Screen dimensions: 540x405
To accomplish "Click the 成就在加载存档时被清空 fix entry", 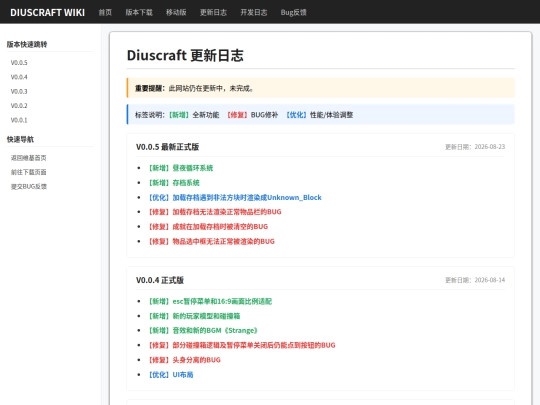I will [208, 227].
